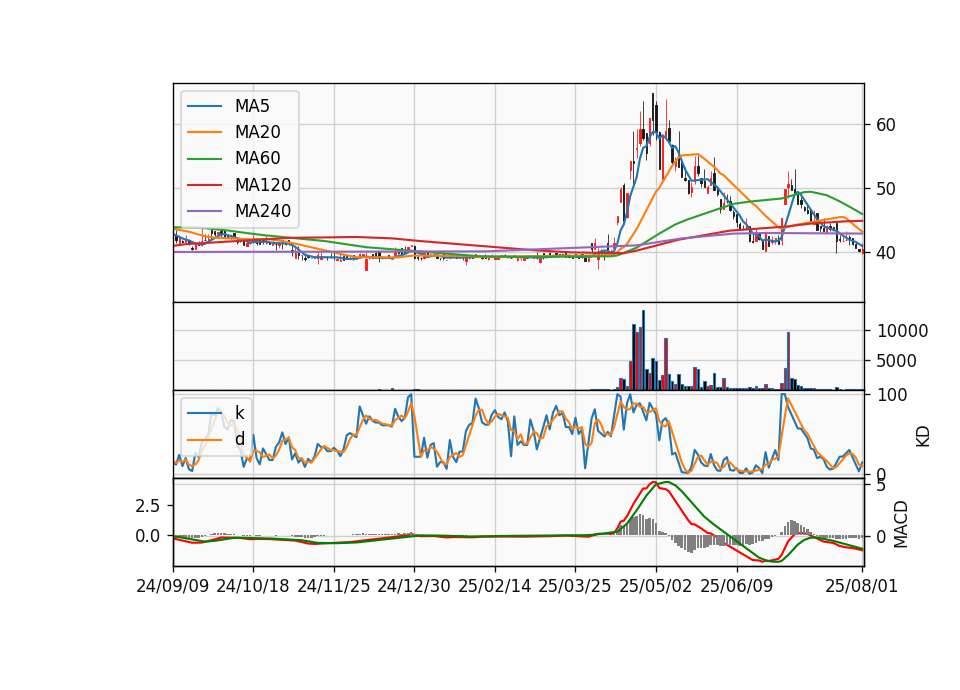
Task: Click the MA20 legend label
Action: point(257,132)
